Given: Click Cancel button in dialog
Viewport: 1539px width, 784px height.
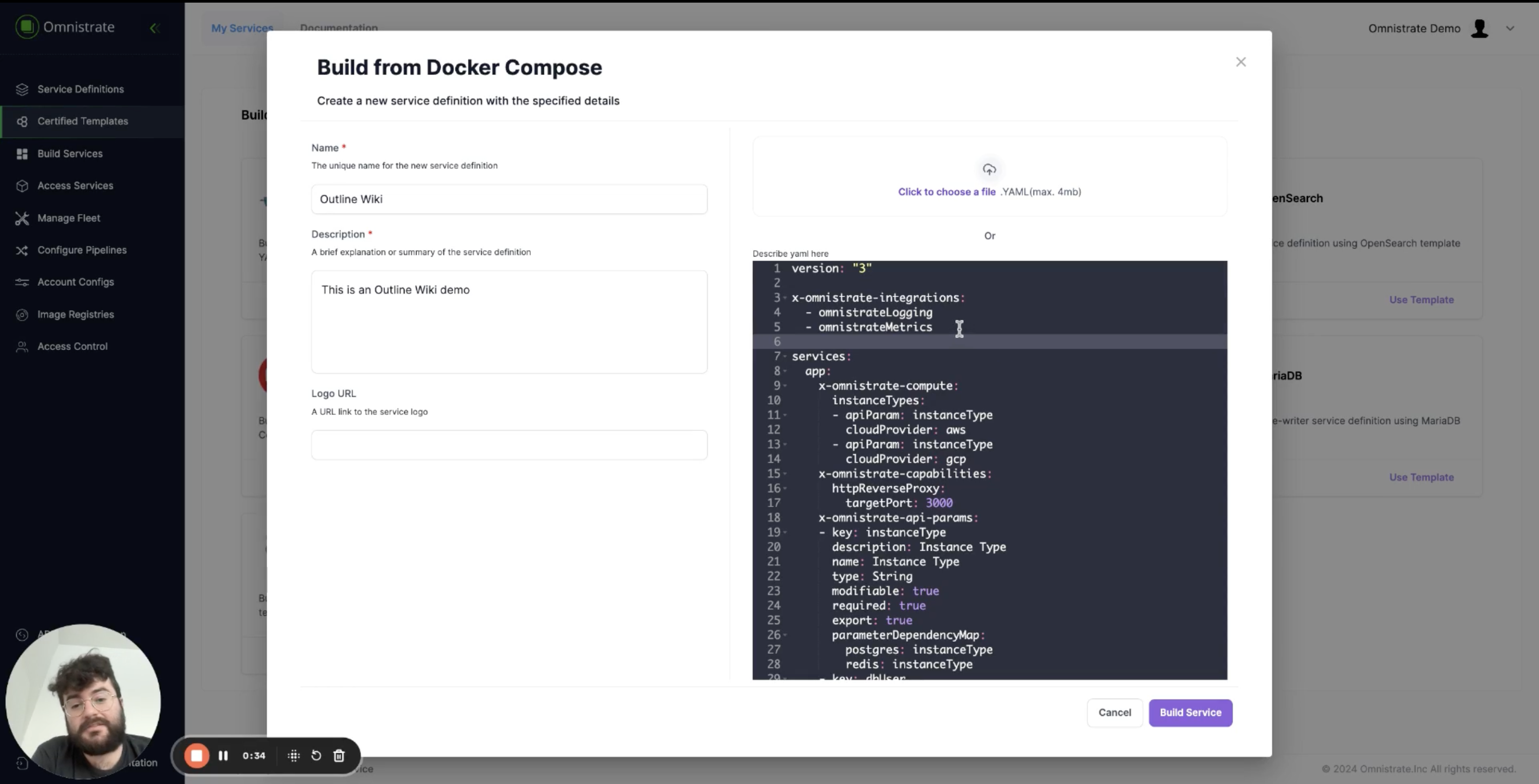Looking at the screenshot, I should 1115,712.
